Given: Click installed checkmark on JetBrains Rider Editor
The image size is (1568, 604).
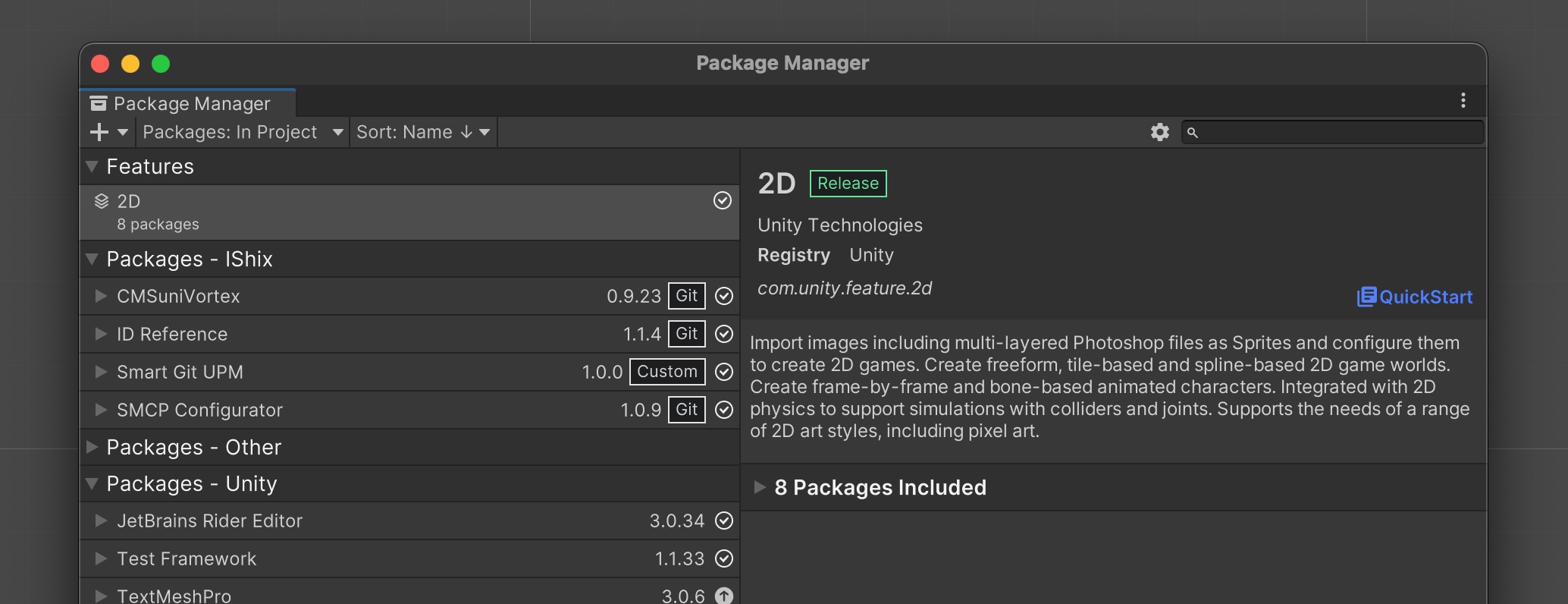Looking at the screenshot, I should tap(724, 521).
